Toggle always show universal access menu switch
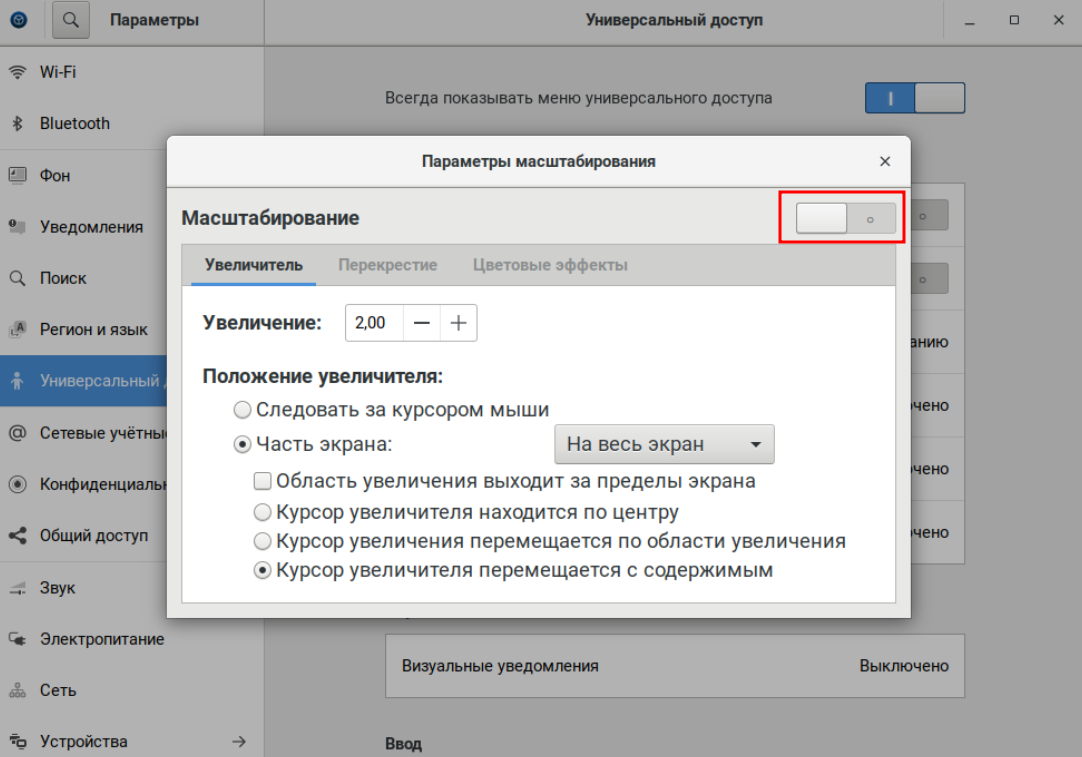Screen dimensions: 1082x757 tap(914, 98)
